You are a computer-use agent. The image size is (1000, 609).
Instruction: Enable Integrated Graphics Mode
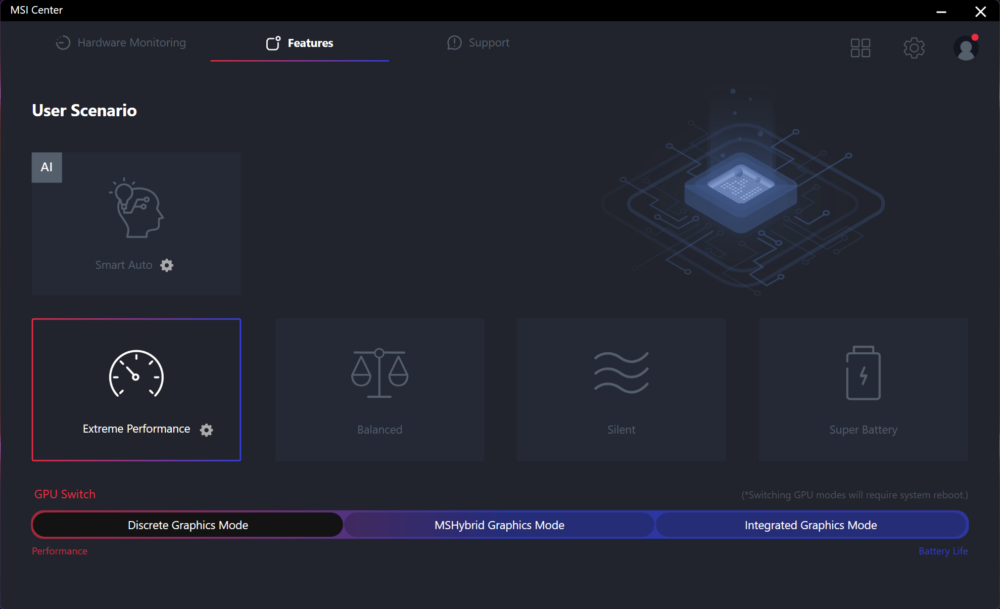(810, 525)
